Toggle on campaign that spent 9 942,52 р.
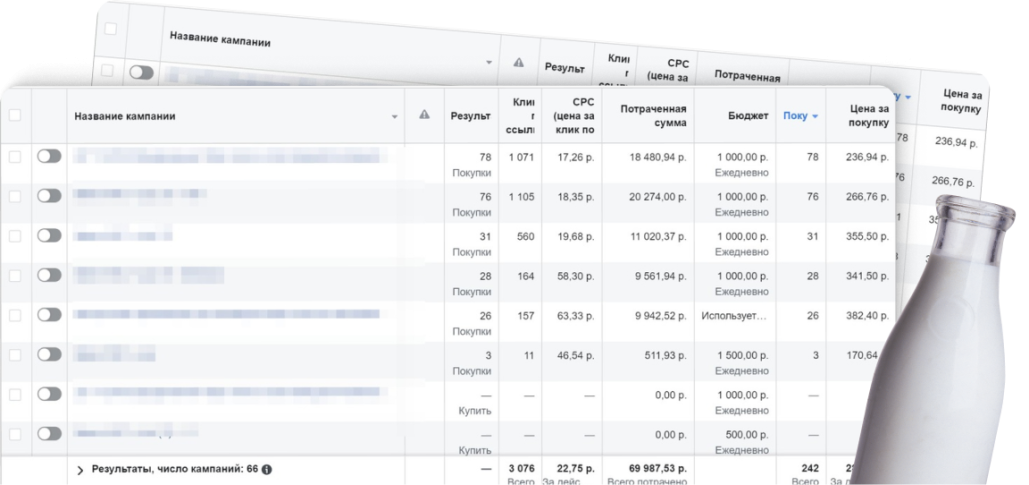Image resolution: width=1029 pixels, height=485 pixels. 49,314
